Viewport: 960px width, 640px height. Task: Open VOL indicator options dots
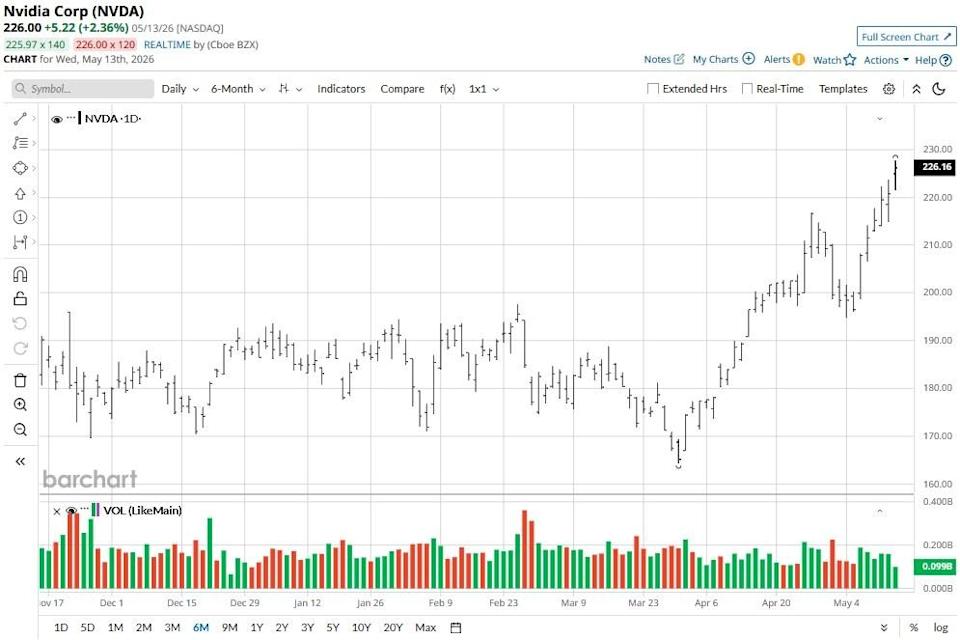click(84, 508)
